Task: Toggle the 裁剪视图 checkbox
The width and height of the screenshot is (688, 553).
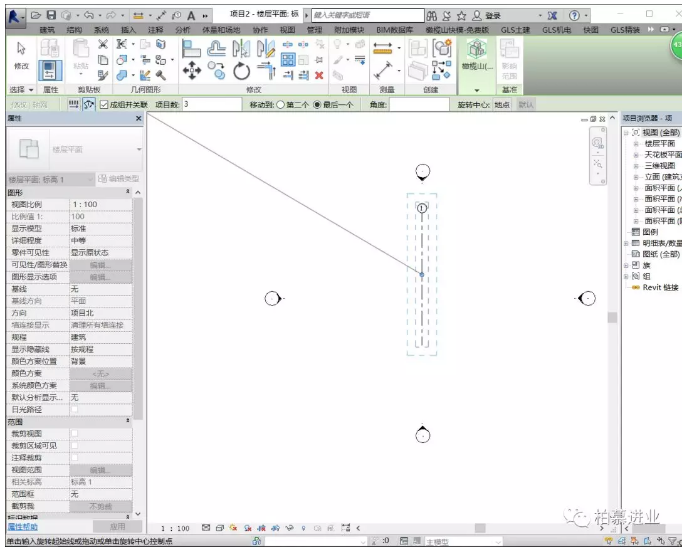Action: click(x=75, y=434)
